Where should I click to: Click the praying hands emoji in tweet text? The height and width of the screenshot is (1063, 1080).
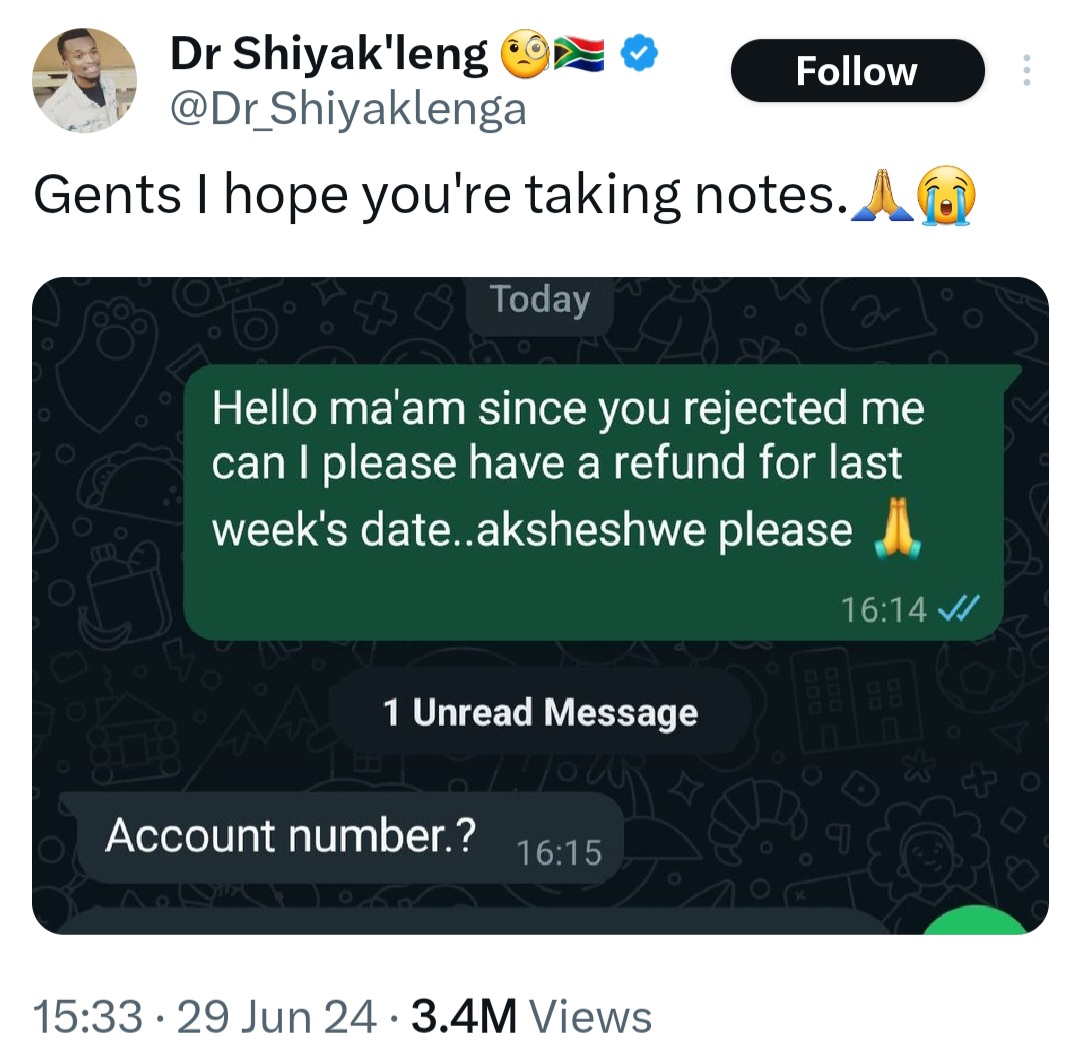pyautogui.click(x=878, y=198)
